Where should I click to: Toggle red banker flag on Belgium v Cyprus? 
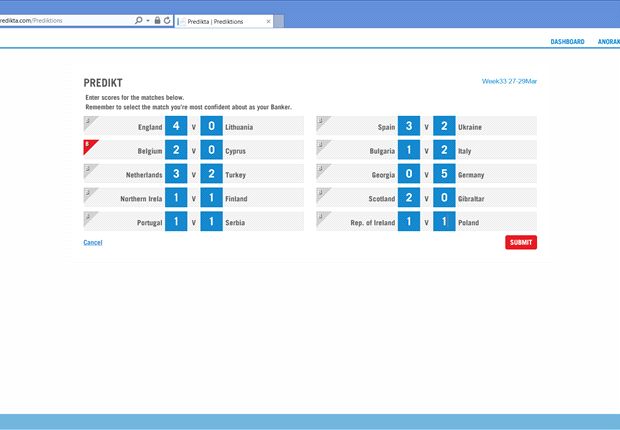tap(89, 146)
